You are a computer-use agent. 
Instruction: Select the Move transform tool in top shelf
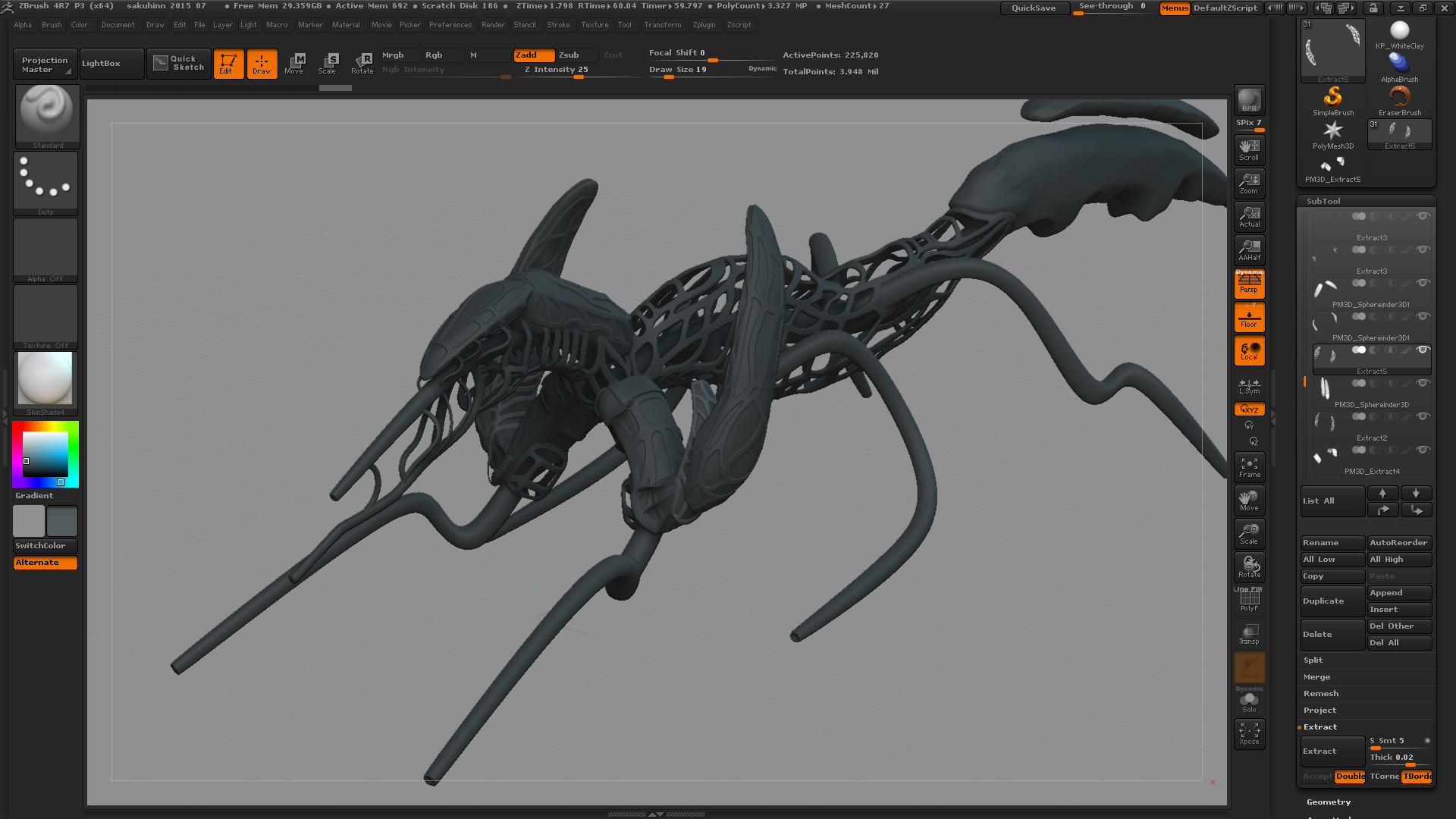pyautogui.click(x=294, y=64)
